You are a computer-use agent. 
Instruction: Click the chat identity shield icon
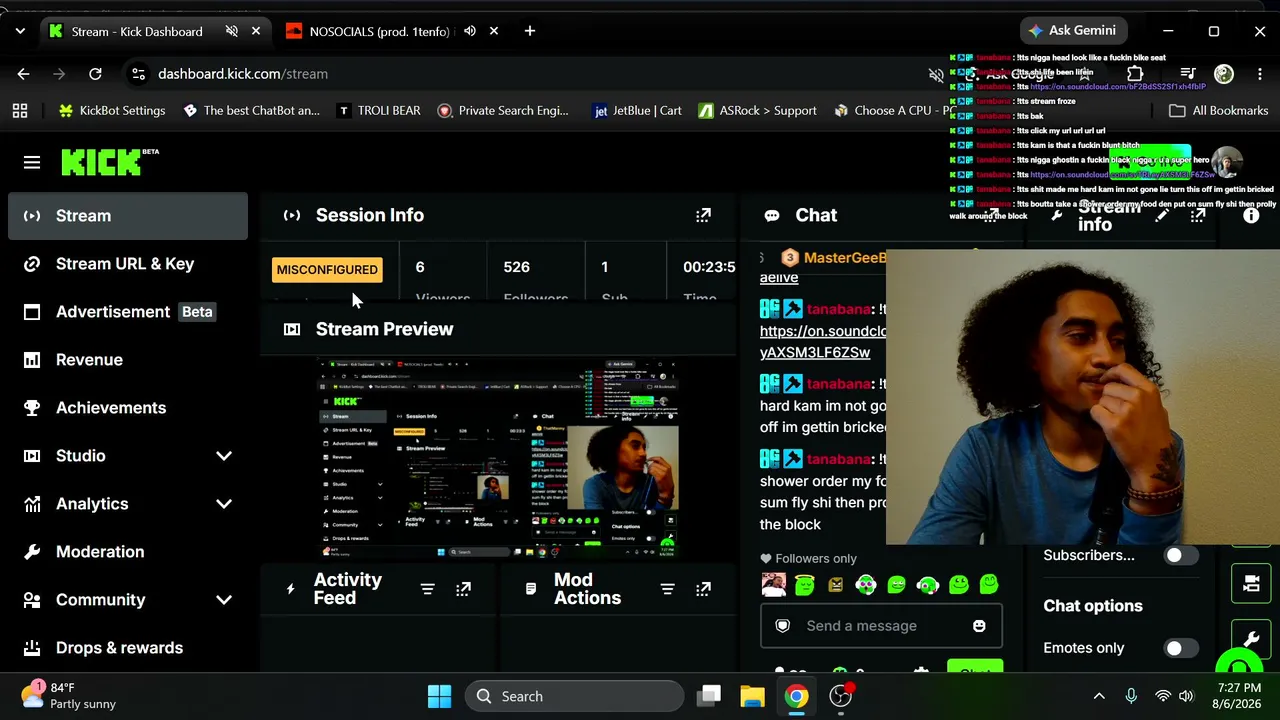click(783, 626)
